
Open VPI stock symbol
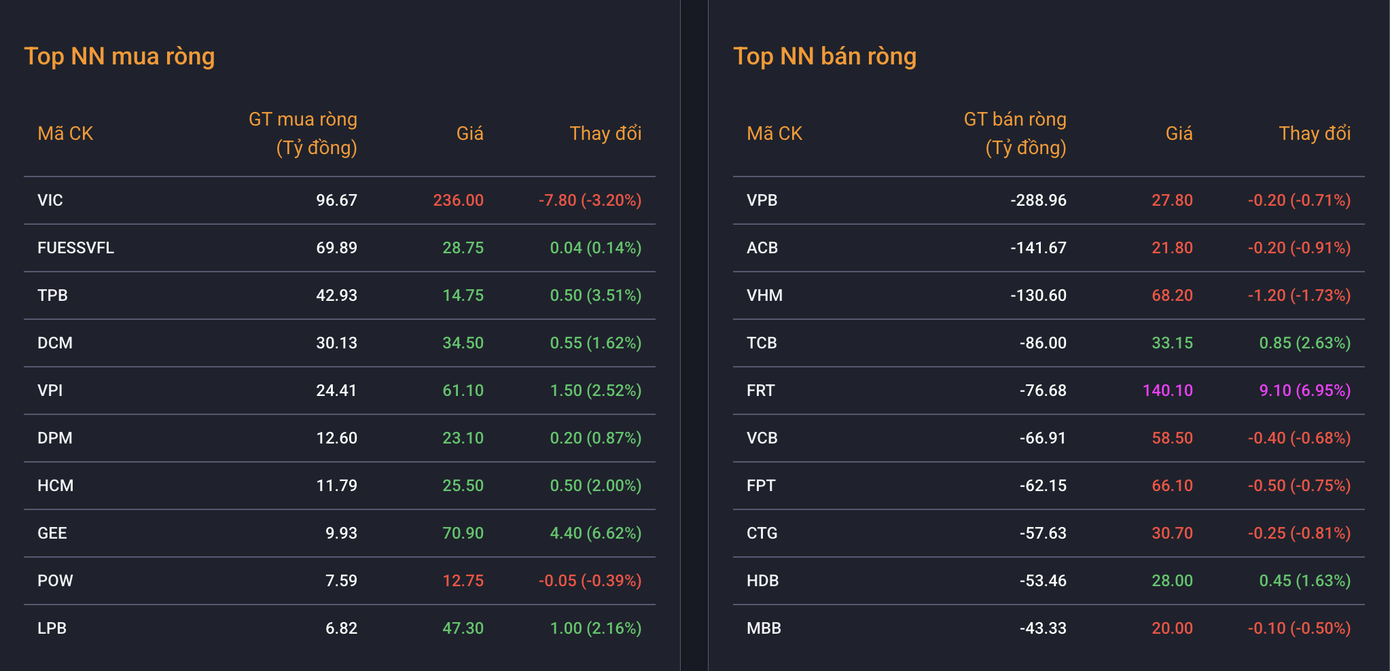49,390
